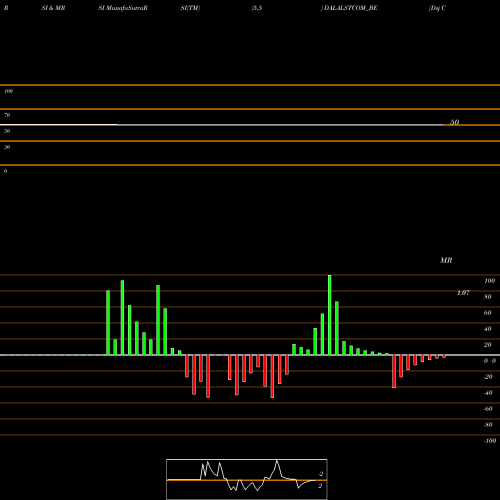Click the MR axis label '-100'

coord(490,441)
